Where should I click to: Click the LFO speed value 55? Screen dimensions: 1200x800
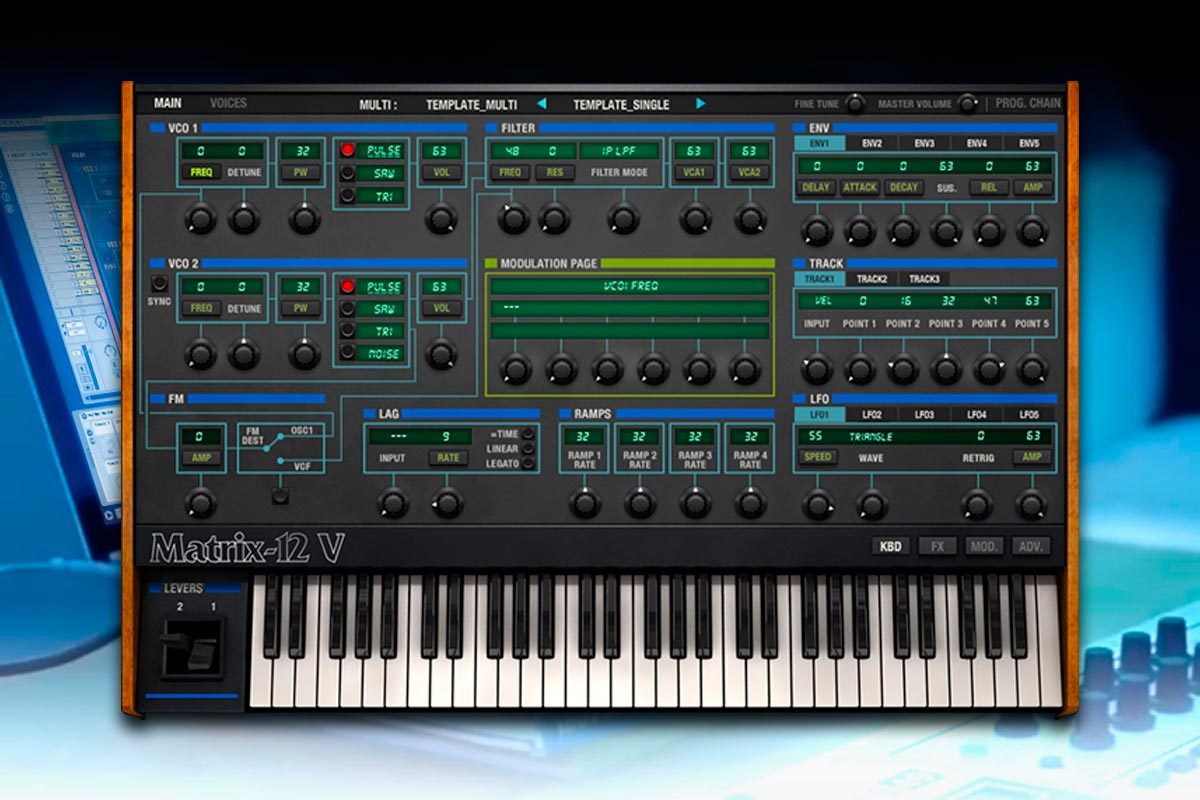815,436
